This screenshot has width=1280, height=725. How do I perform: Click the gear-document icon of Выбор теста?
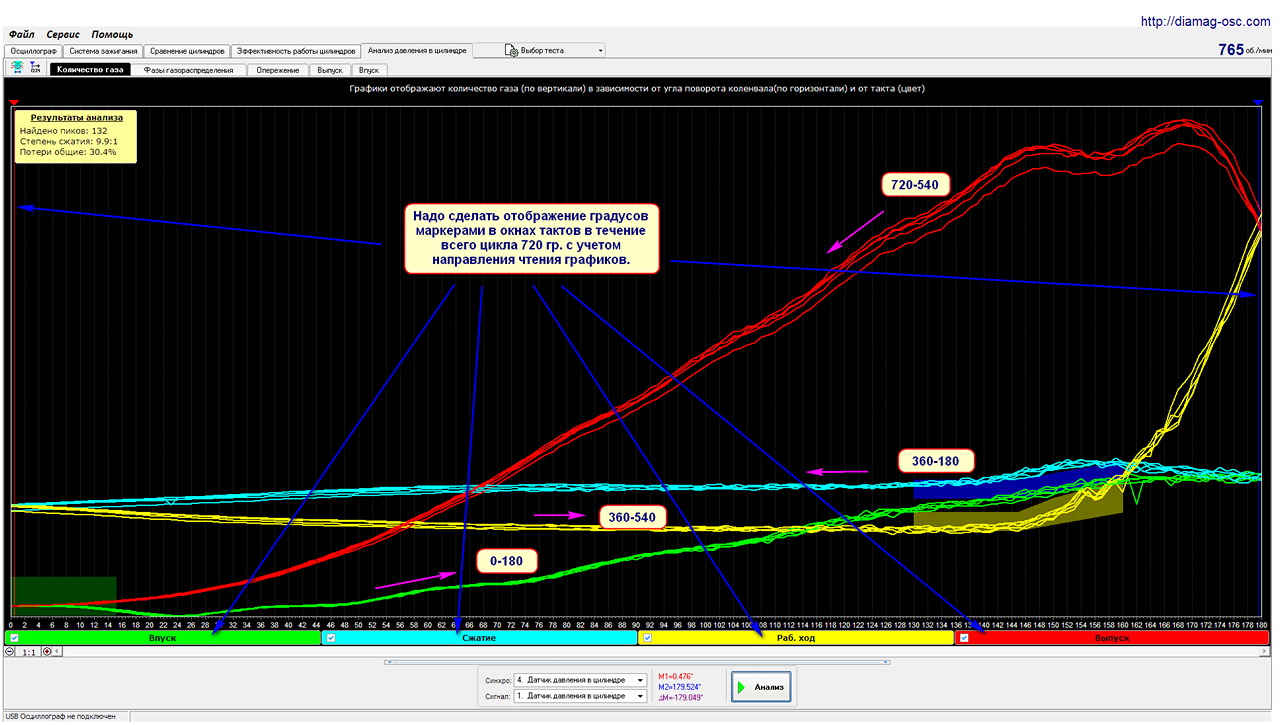coord(511,50)
